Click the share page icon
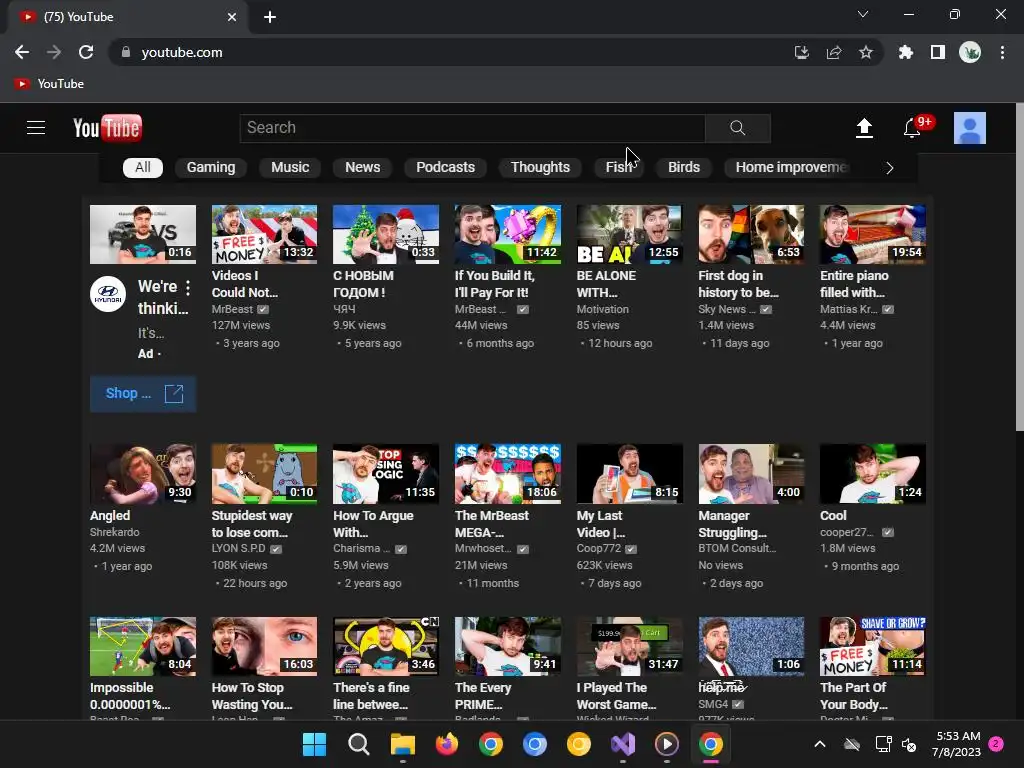The height and width of the screenshot is (768, 1024). 834,52
